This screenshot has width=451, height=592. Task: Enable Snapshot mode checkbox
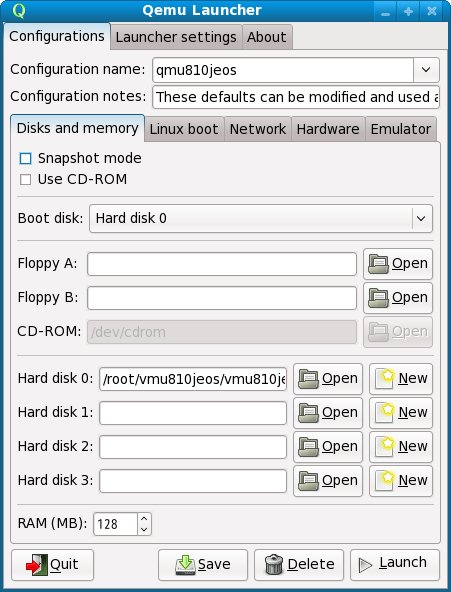[25, 159]
